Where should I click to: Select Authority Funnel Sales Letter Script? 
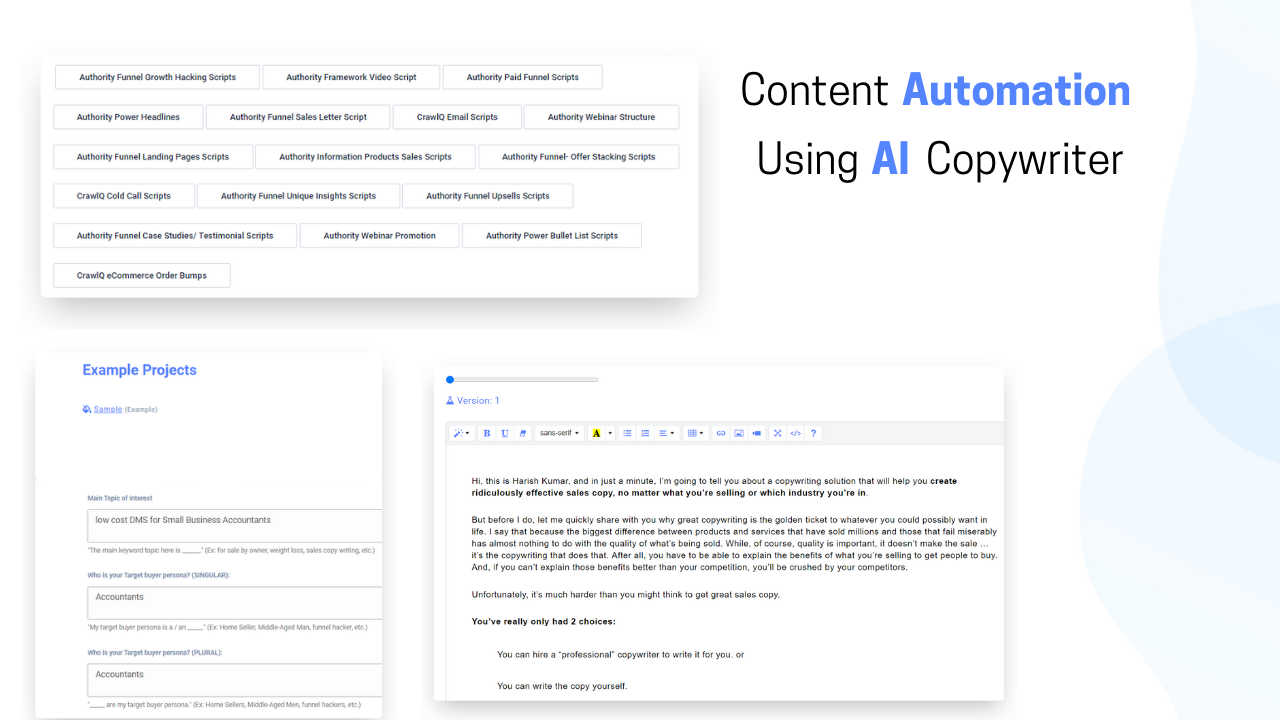[298, 117]
